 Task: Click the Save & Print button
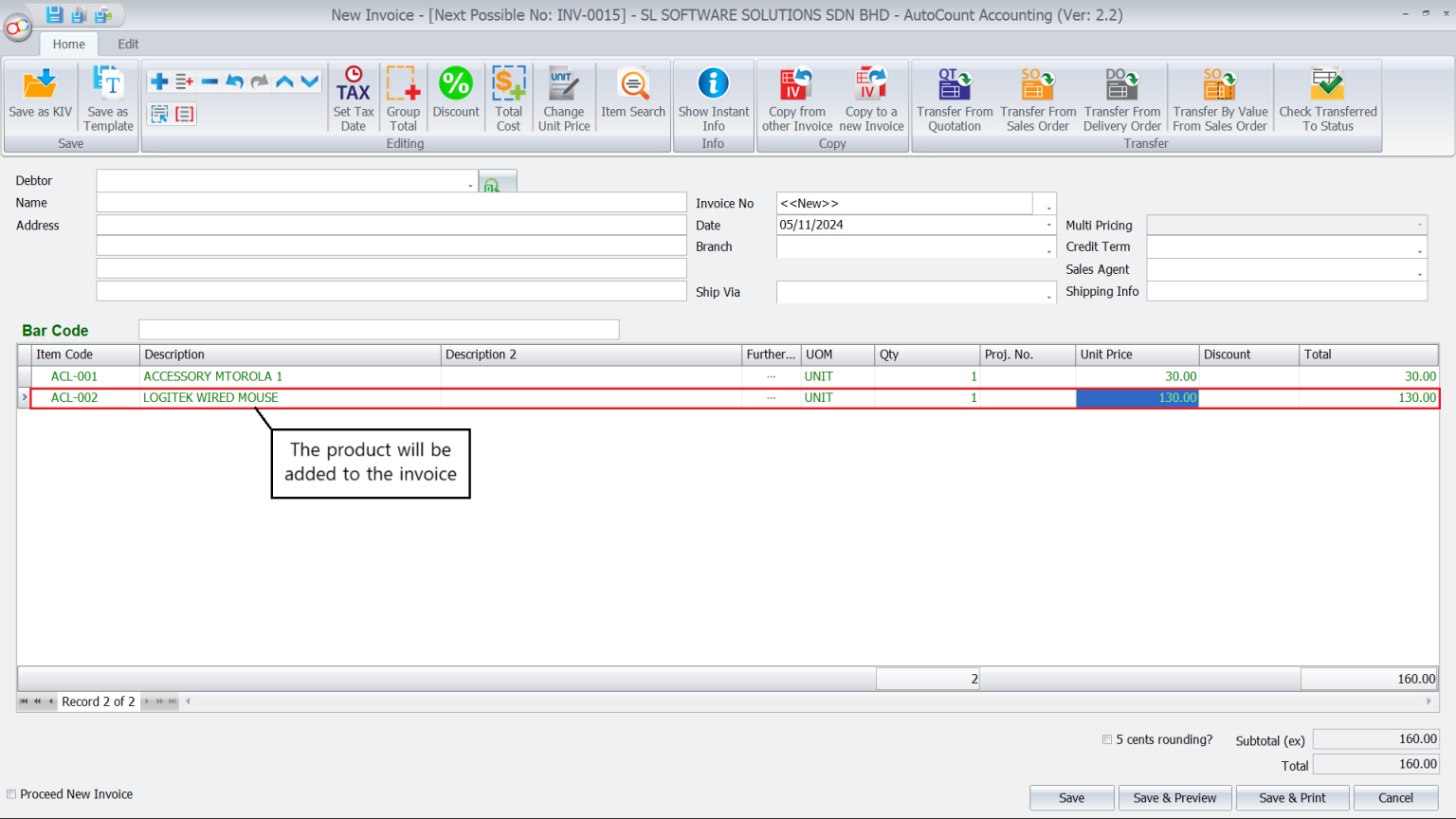(1292, 797)
